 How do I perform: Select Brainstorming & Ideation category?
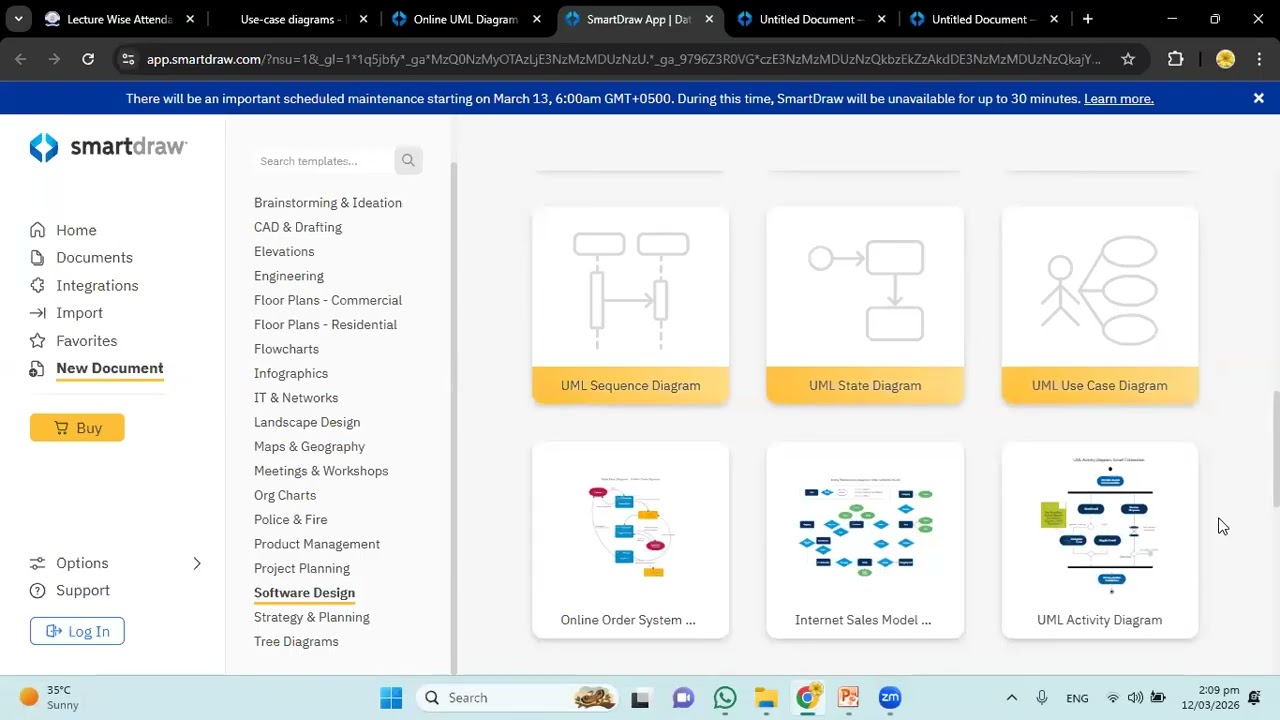(x=328, y=203)
